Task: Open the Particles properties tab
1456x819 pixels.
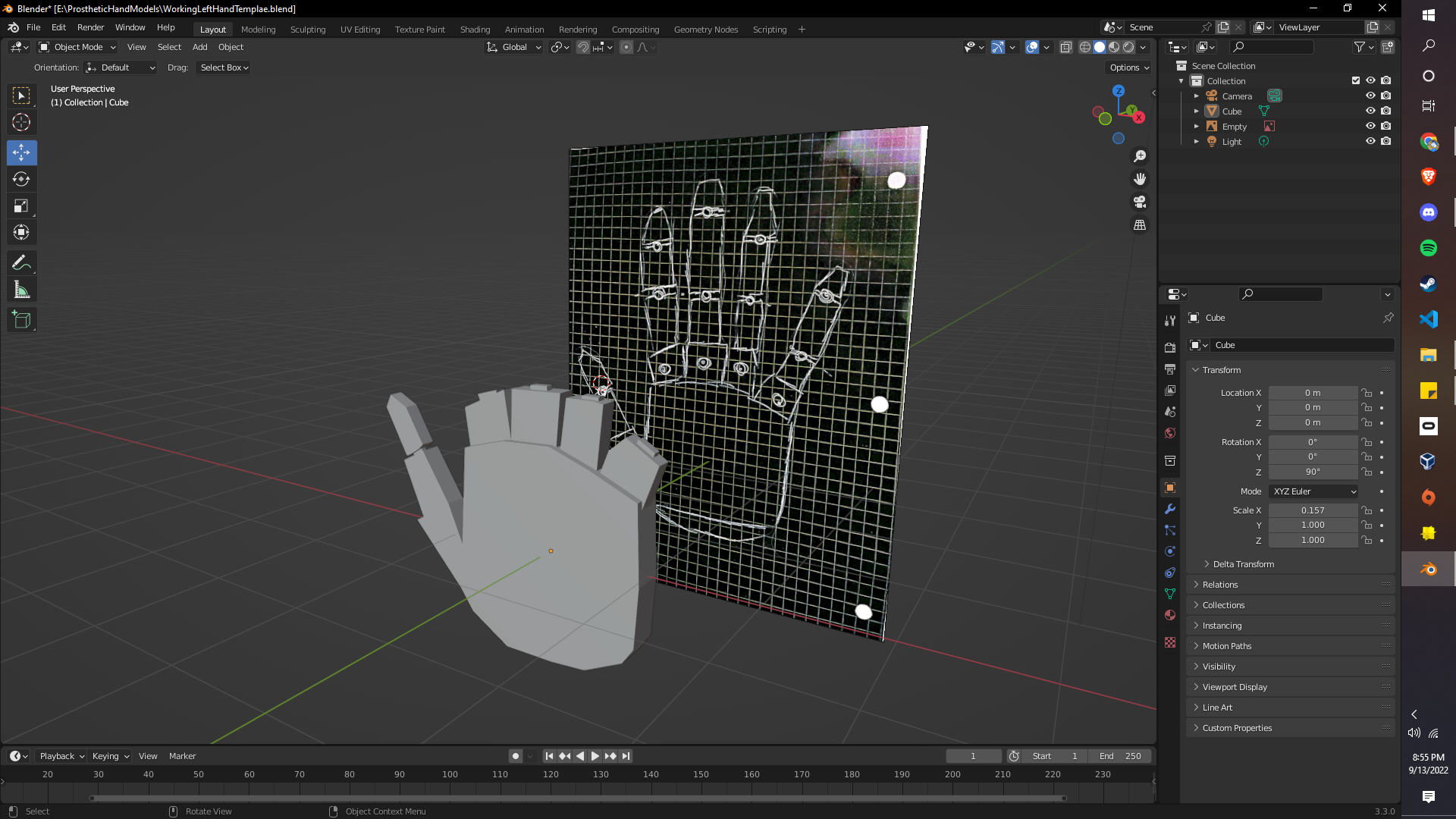Action: point(1170,530)
